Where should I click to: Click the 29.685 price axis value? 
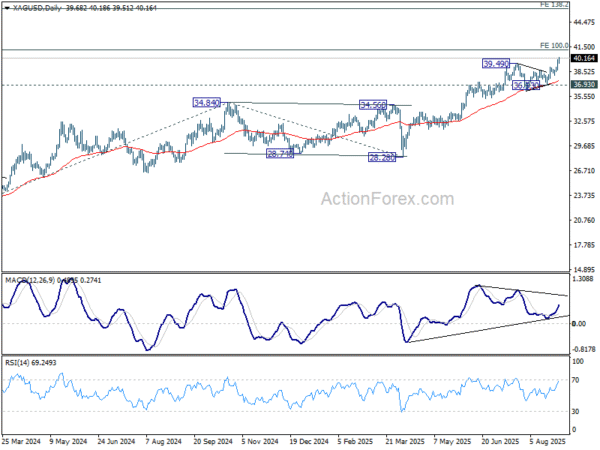pos(584,146)
